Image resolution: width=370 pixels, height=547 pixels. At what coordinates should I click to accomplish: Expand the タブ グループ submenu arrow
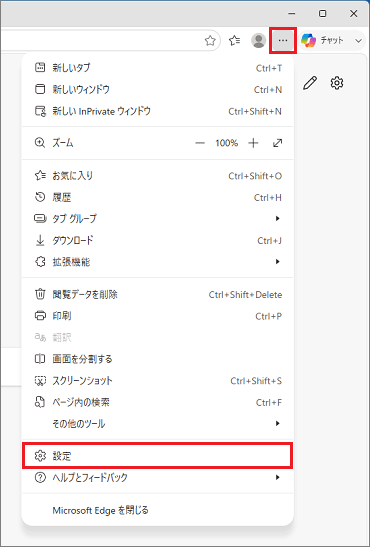click(x=278, y=219)
